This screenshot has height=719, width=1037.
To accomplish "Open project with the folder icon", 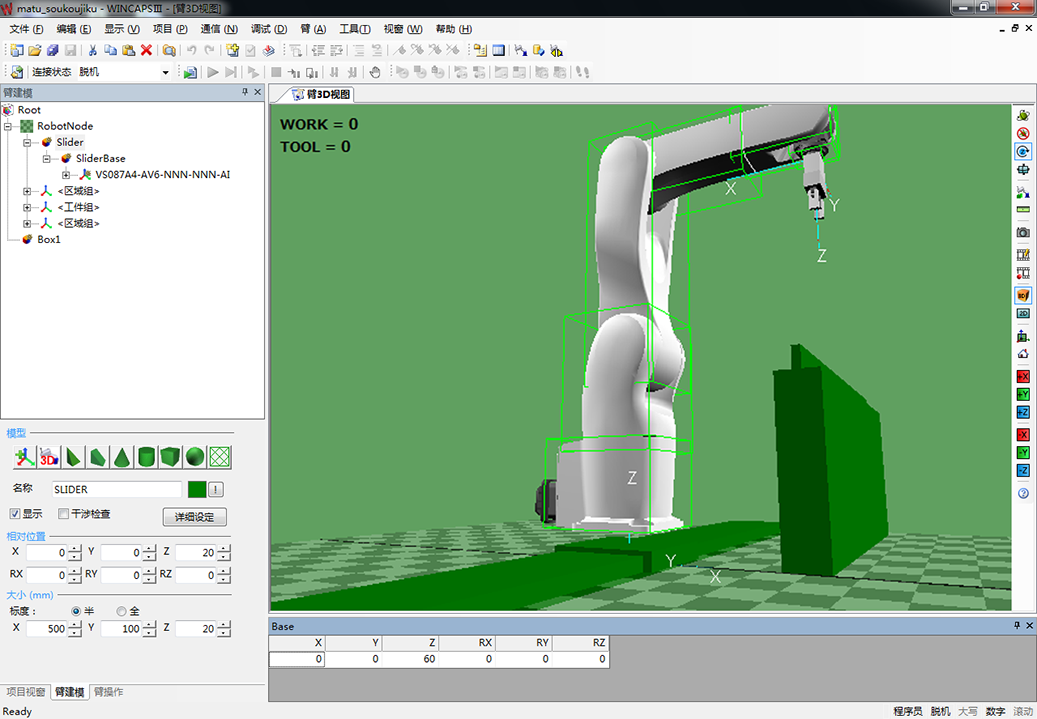I will coord(34,50).
